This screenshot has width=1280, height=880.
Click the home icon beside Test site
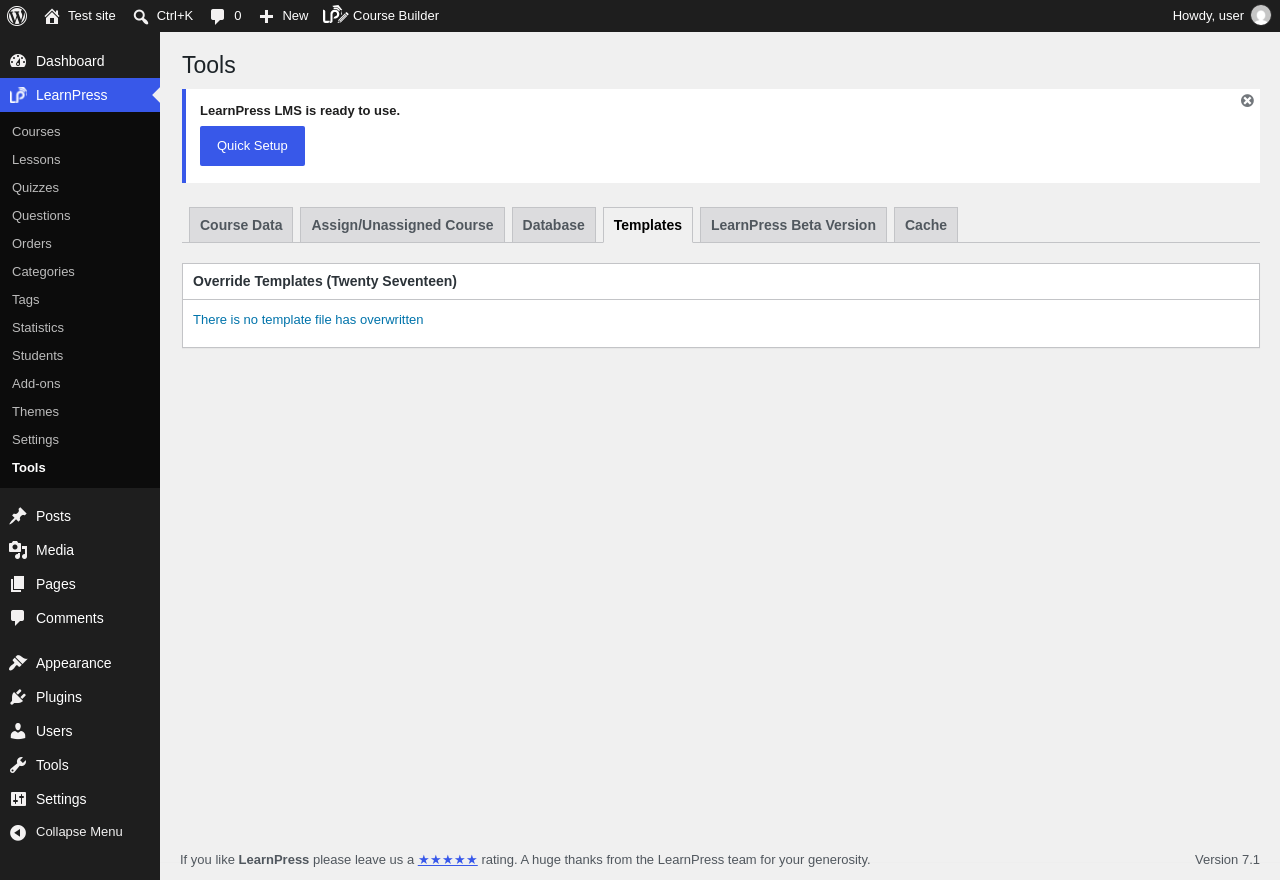click(52, 16)
